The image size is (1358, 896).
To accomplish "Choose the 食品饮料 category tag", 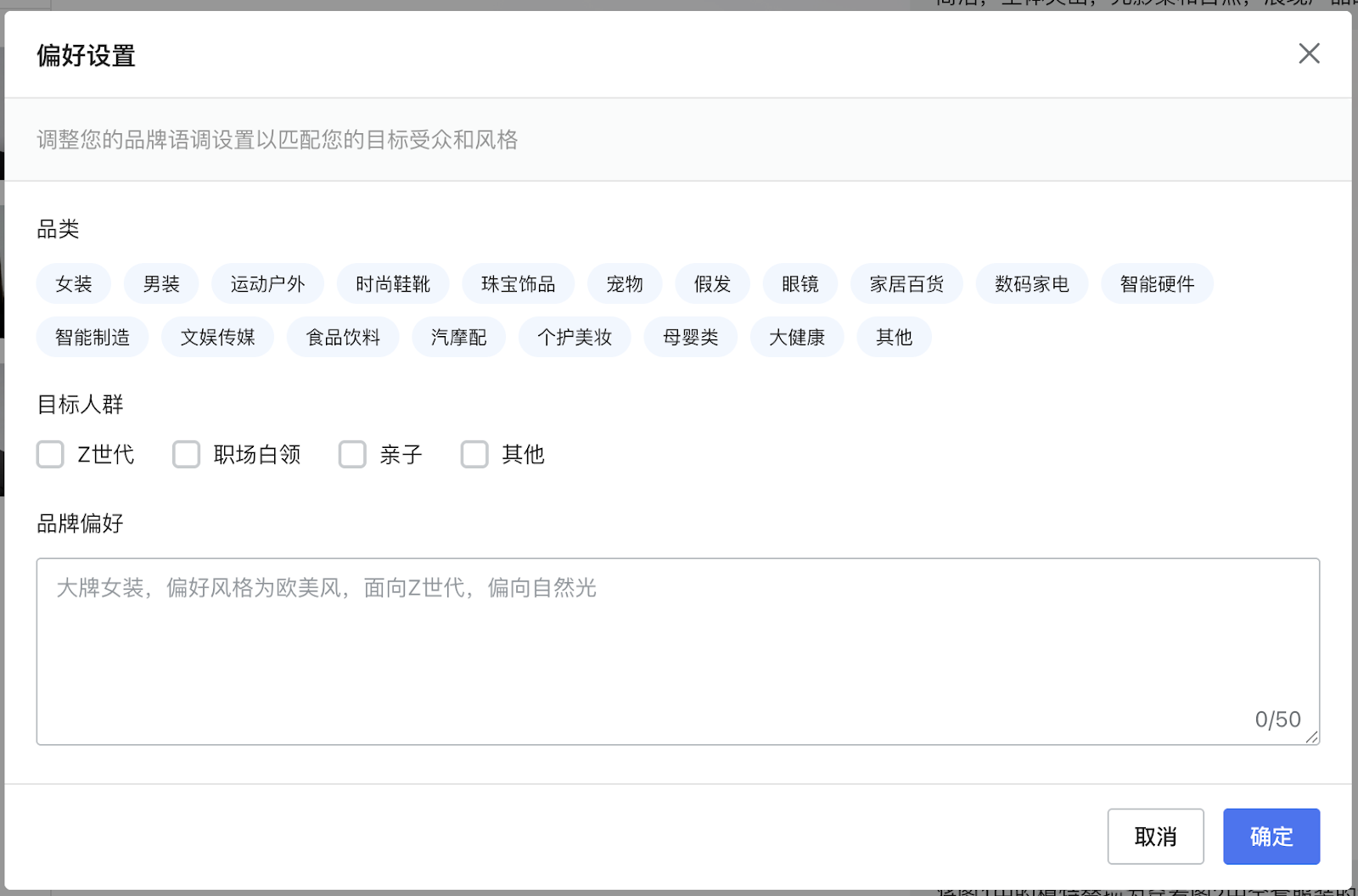I will click(343, 338).
